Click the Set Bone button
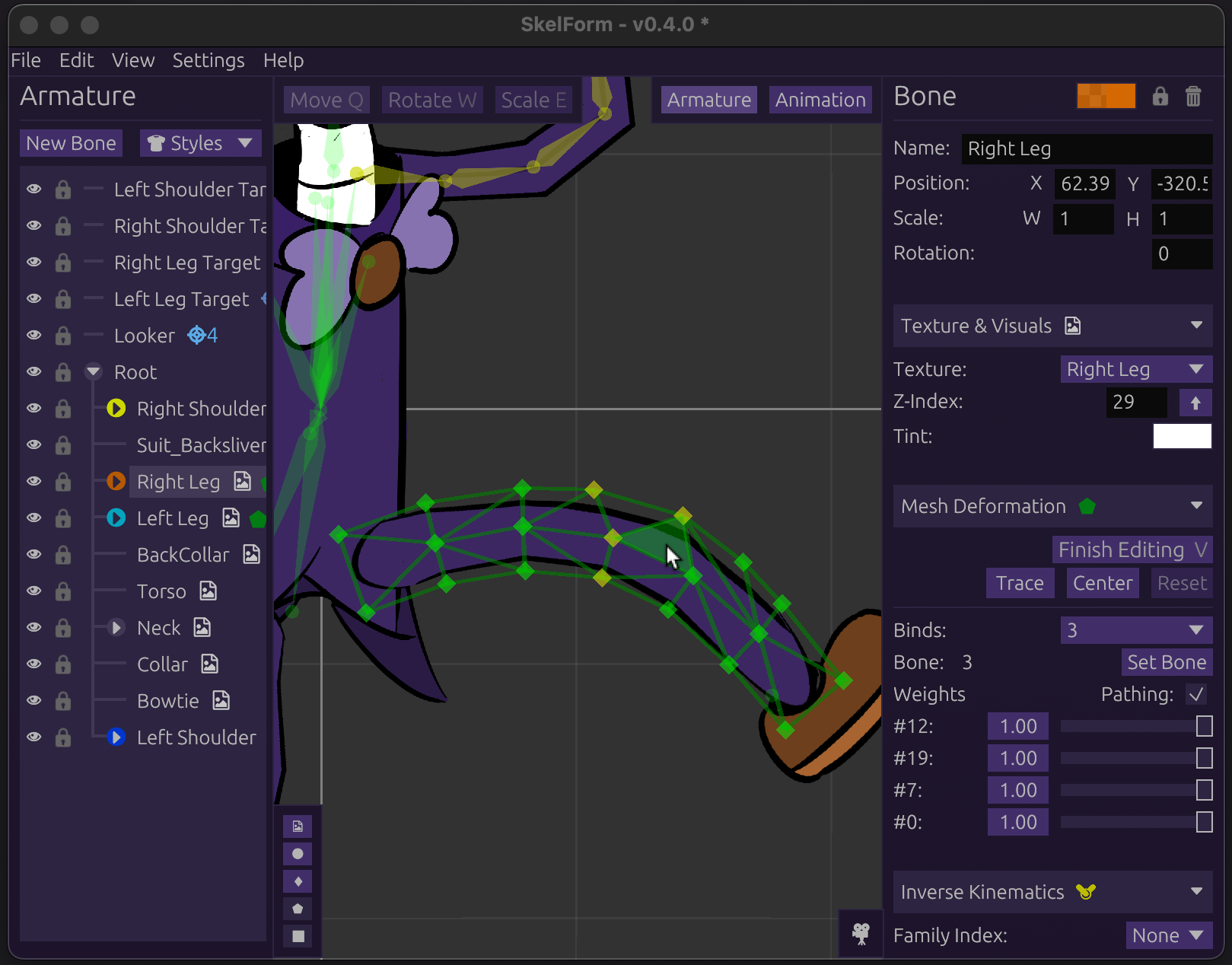Screen dimensions: 1232x965 (x=1167, y=662)
